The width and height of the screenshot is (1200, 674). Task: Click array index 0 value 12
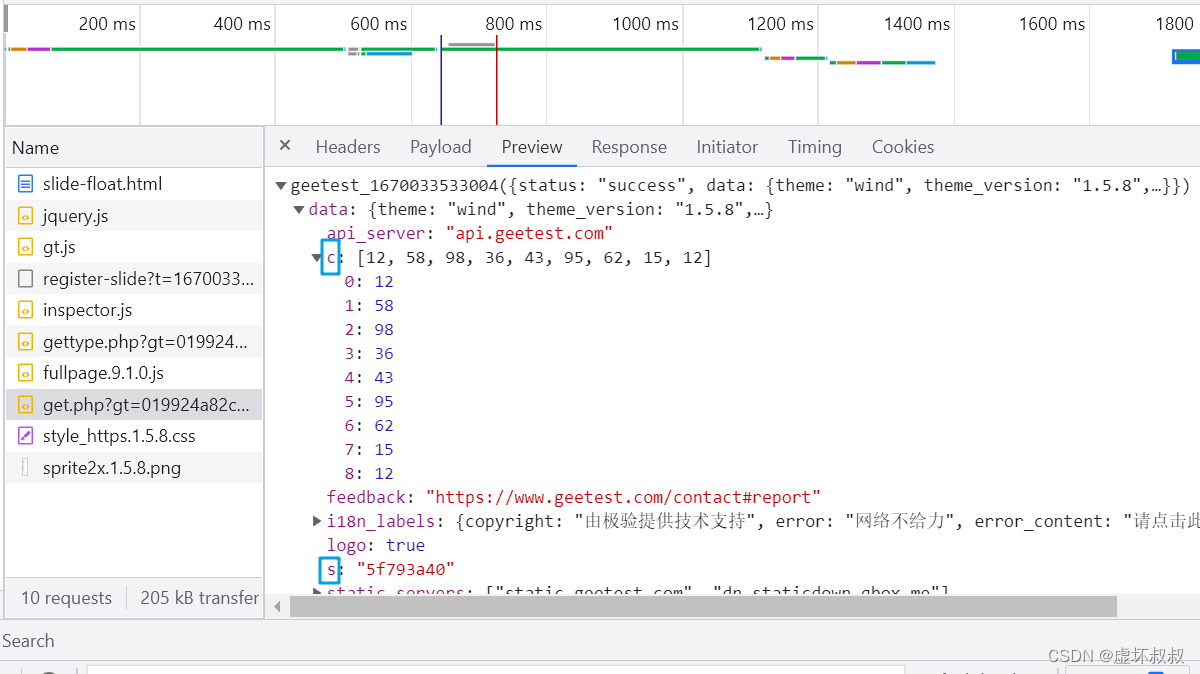click(x=384, y=282)
